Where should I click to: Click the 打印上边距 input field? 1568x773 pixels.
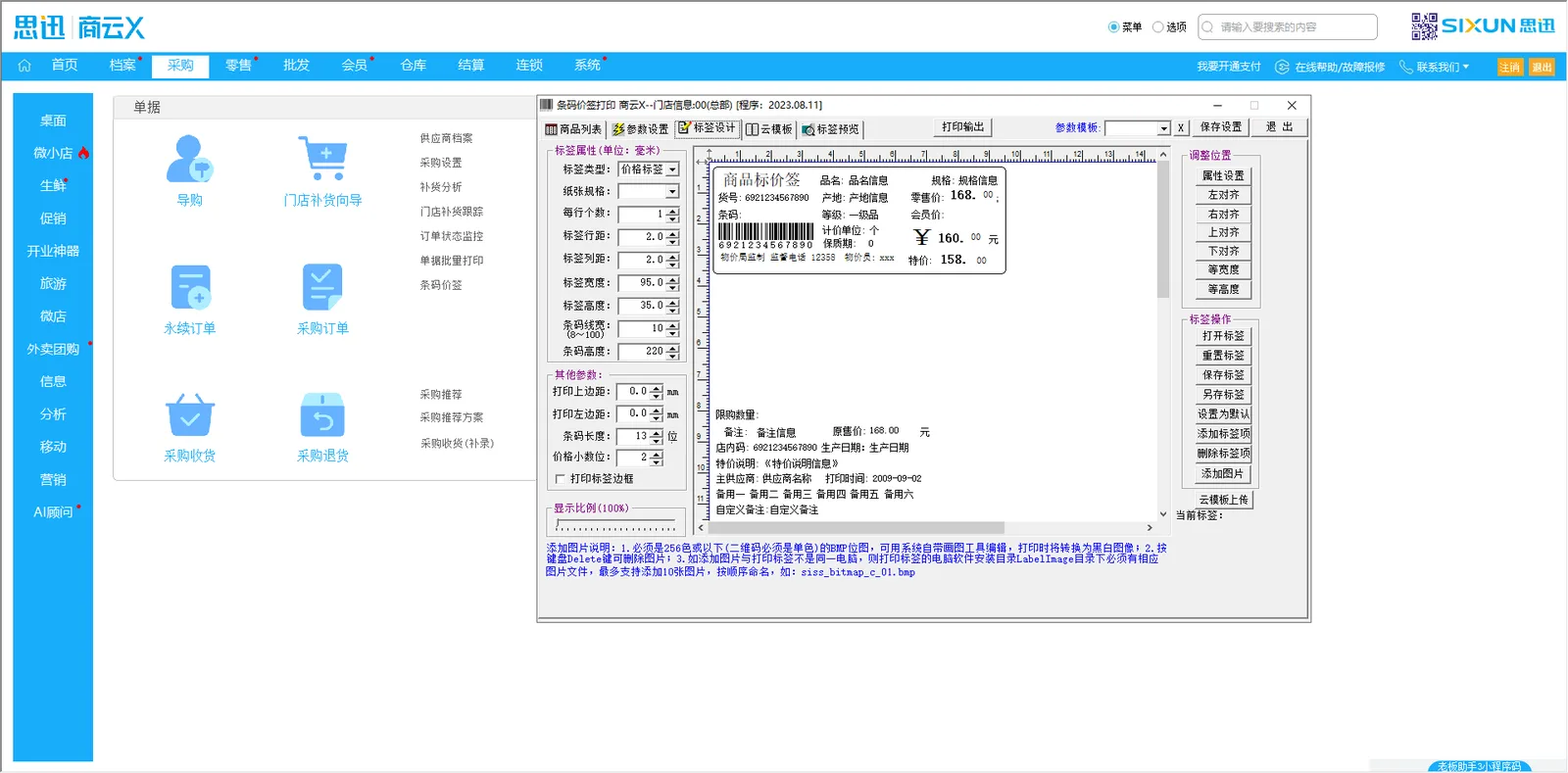click(x=634, y=391)
